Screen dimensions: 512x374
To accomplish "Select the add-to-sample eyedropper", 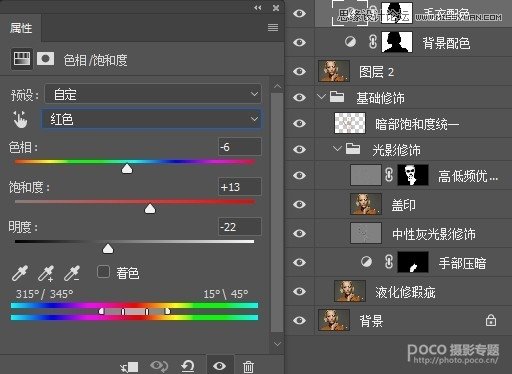I will point(46,273).
